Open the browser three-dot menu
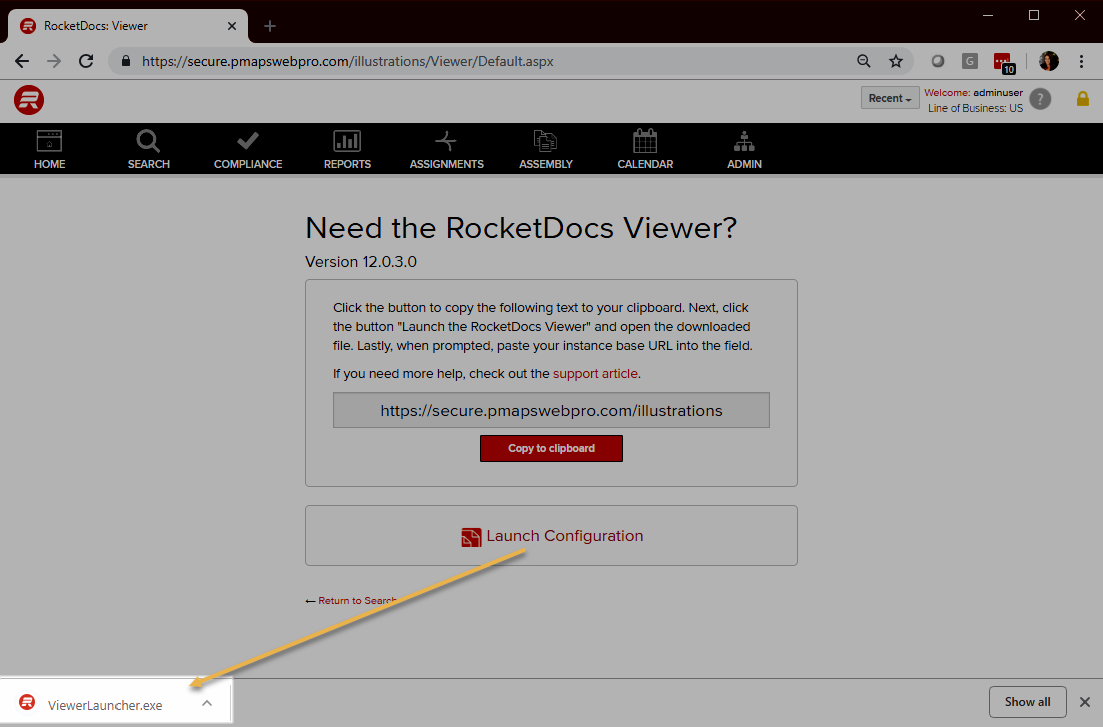The height and width of the screenshot is (727, 1103). tap(1081, 61)
